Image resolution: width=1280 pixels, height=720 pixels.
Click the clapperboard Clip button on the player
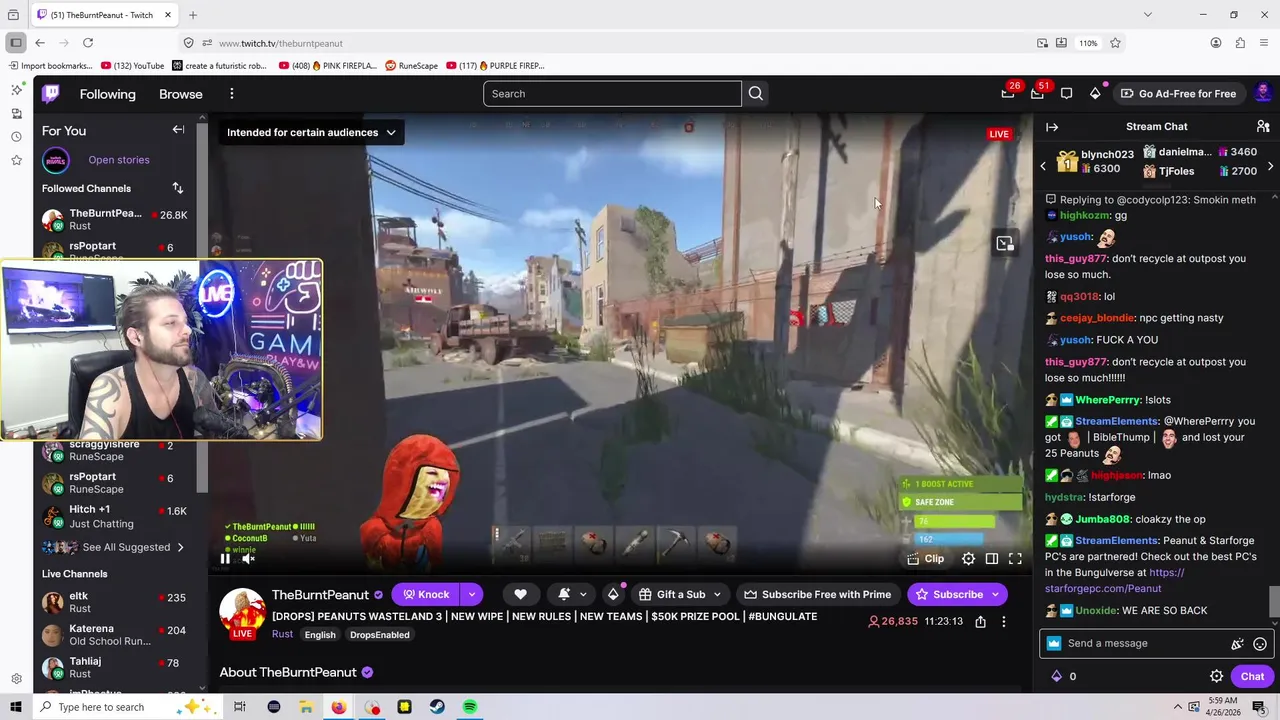click(x=926, y=559)
